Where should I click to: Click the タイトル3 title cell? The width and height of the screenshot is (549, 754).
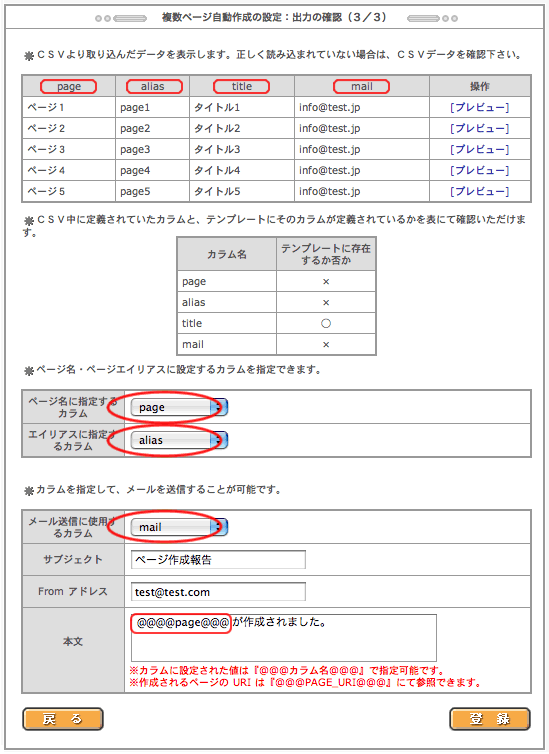coord(242,150)
